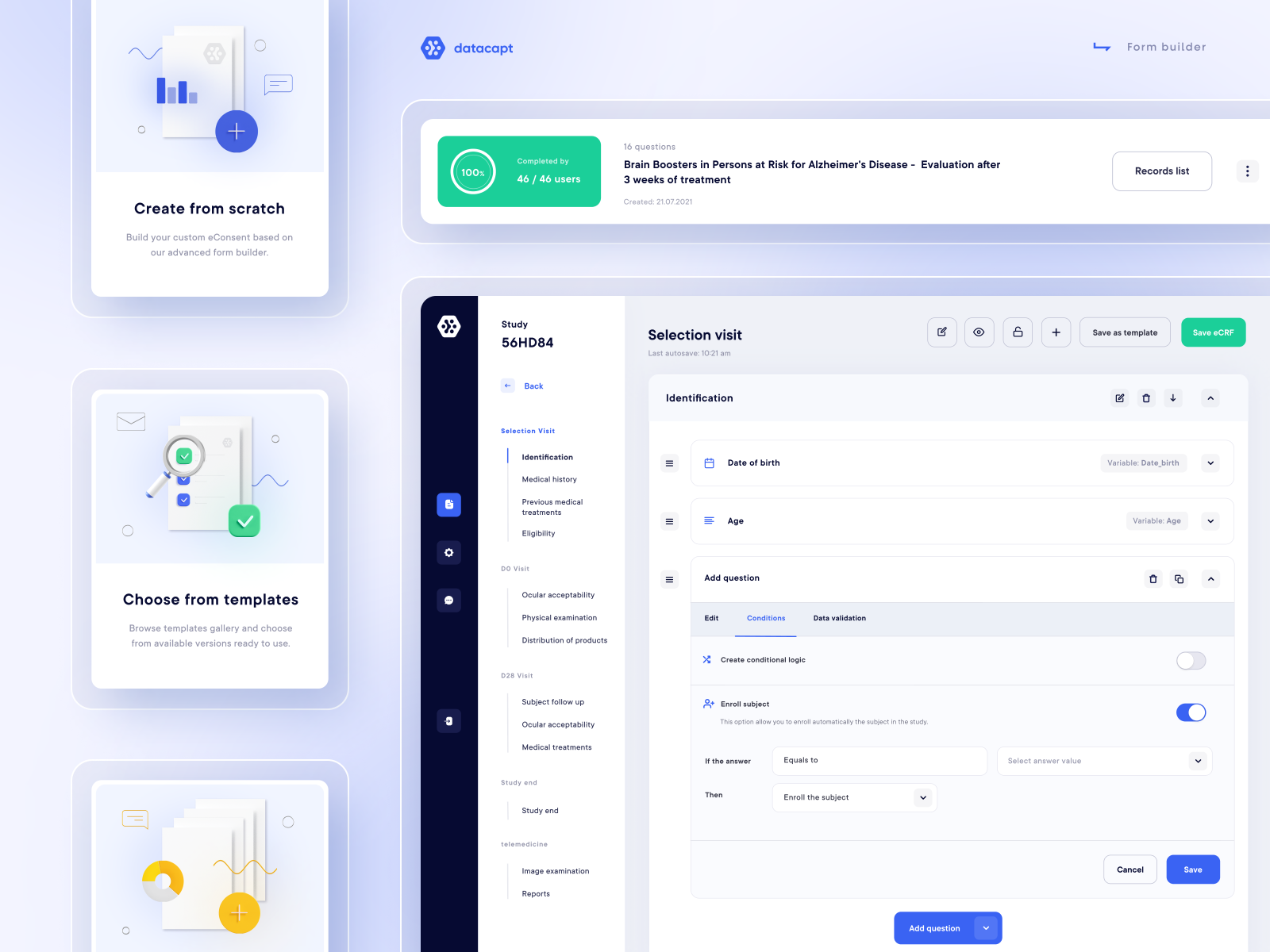Disable the Enroll subject toggle
This screenshot has width=1270, height=952.
[1191, 712]
